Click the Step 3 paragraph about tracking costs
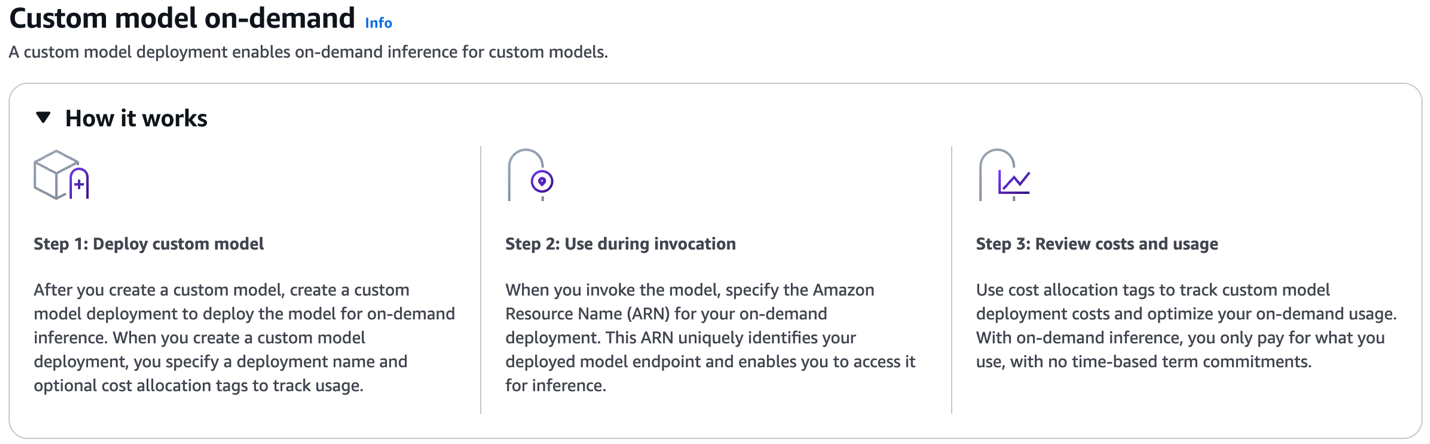This screenshot has height=444, width=1430. pyautogui.click(x=1186, y=325)
